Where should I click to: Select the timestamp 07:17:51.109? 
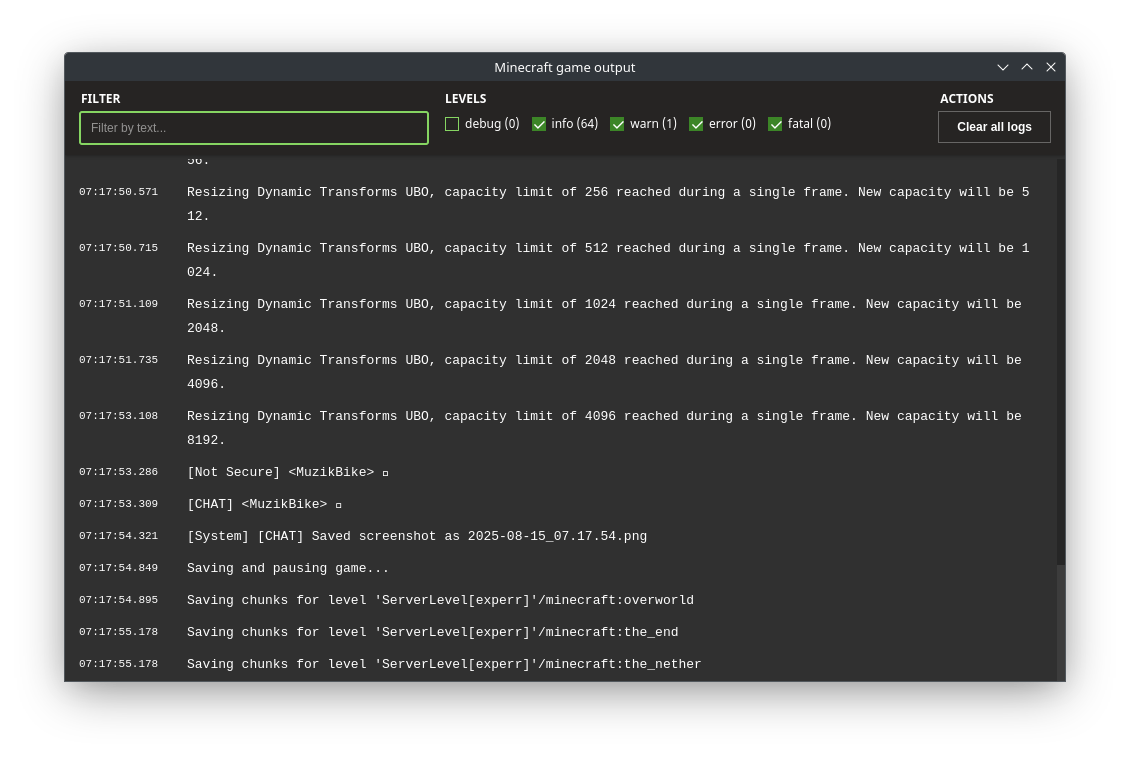click(x=118, y=304)
